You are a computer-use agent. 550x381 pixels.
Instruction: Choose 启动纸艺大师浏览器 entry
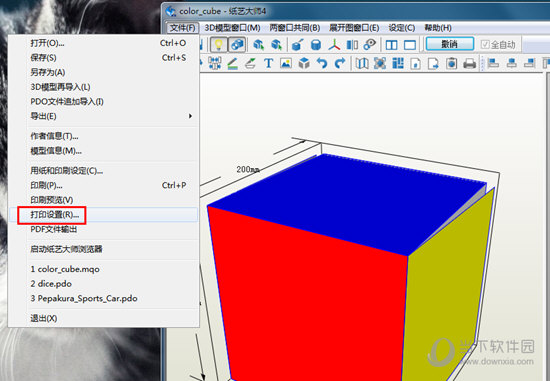(x=103, y=249)
